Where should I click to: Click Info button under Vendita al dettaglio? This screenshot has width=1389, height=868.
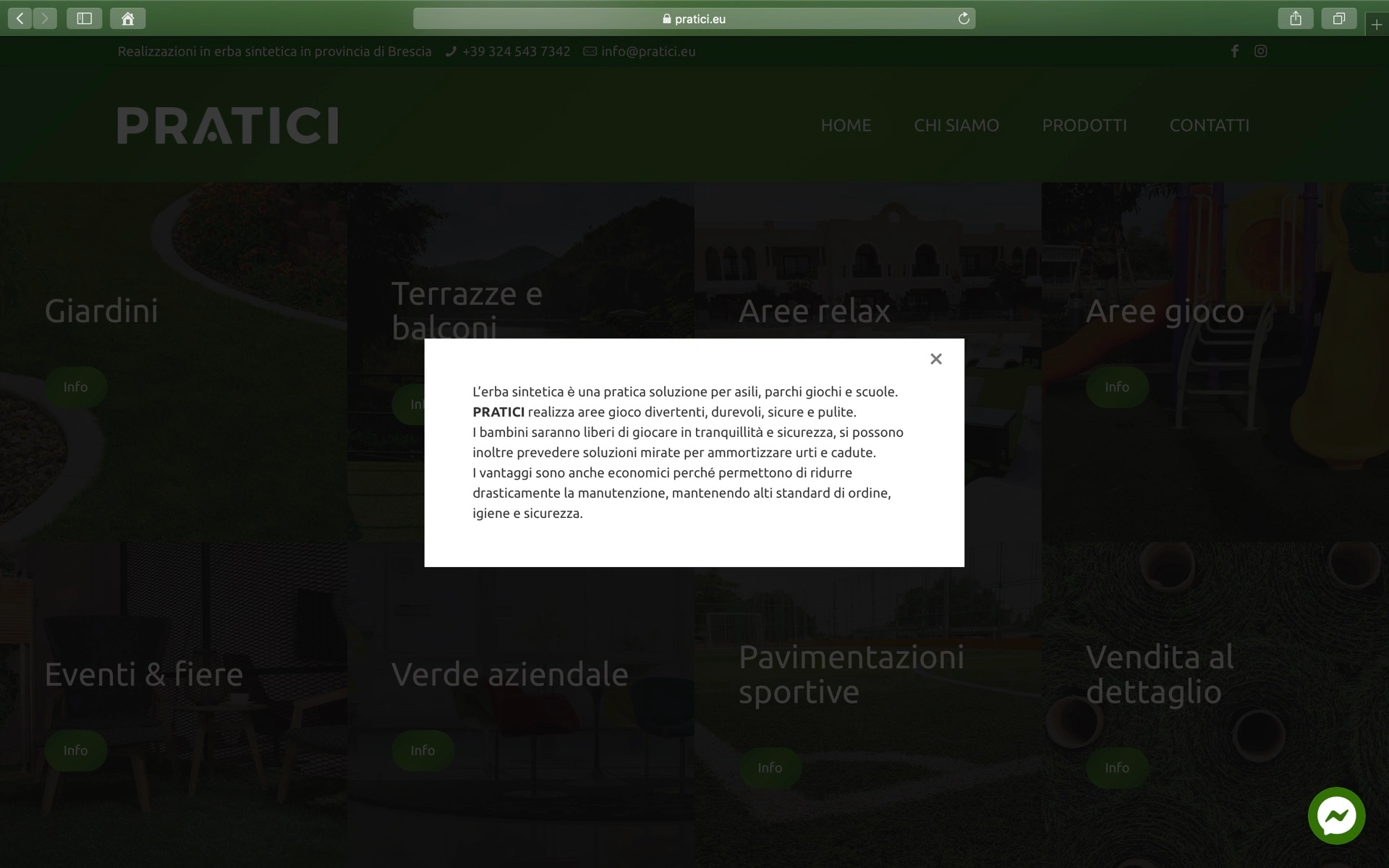(1117, 768)
